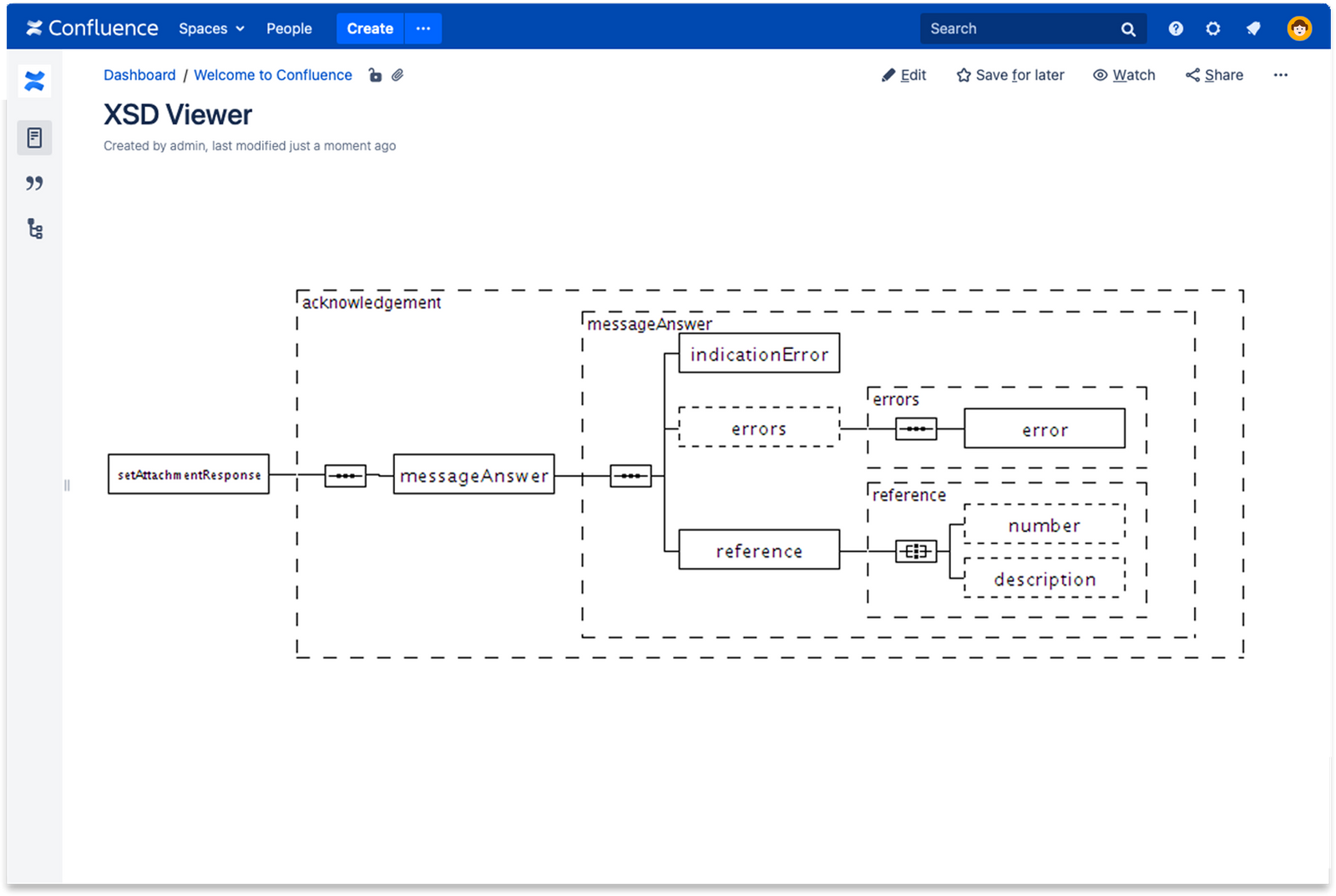
Task: Open the Create more options ellipsis
Action: click(423, 28)
